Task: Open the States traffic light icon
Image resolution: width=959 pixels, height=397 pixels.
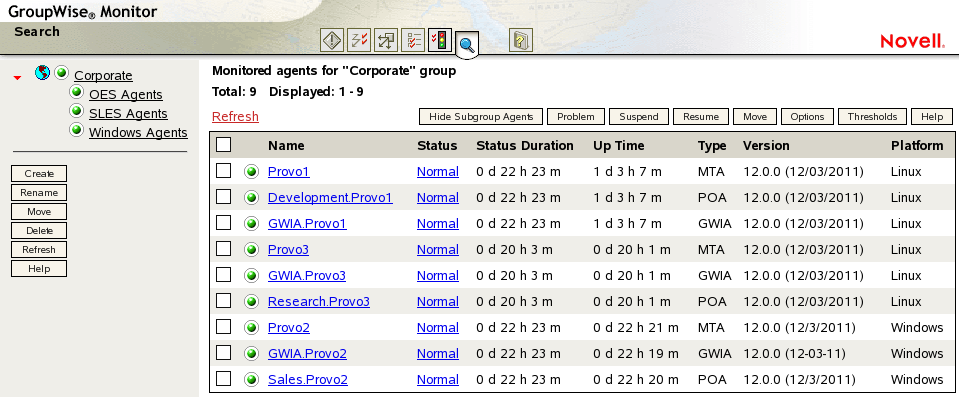Action: pyautogui.click(x=440, y=41)
